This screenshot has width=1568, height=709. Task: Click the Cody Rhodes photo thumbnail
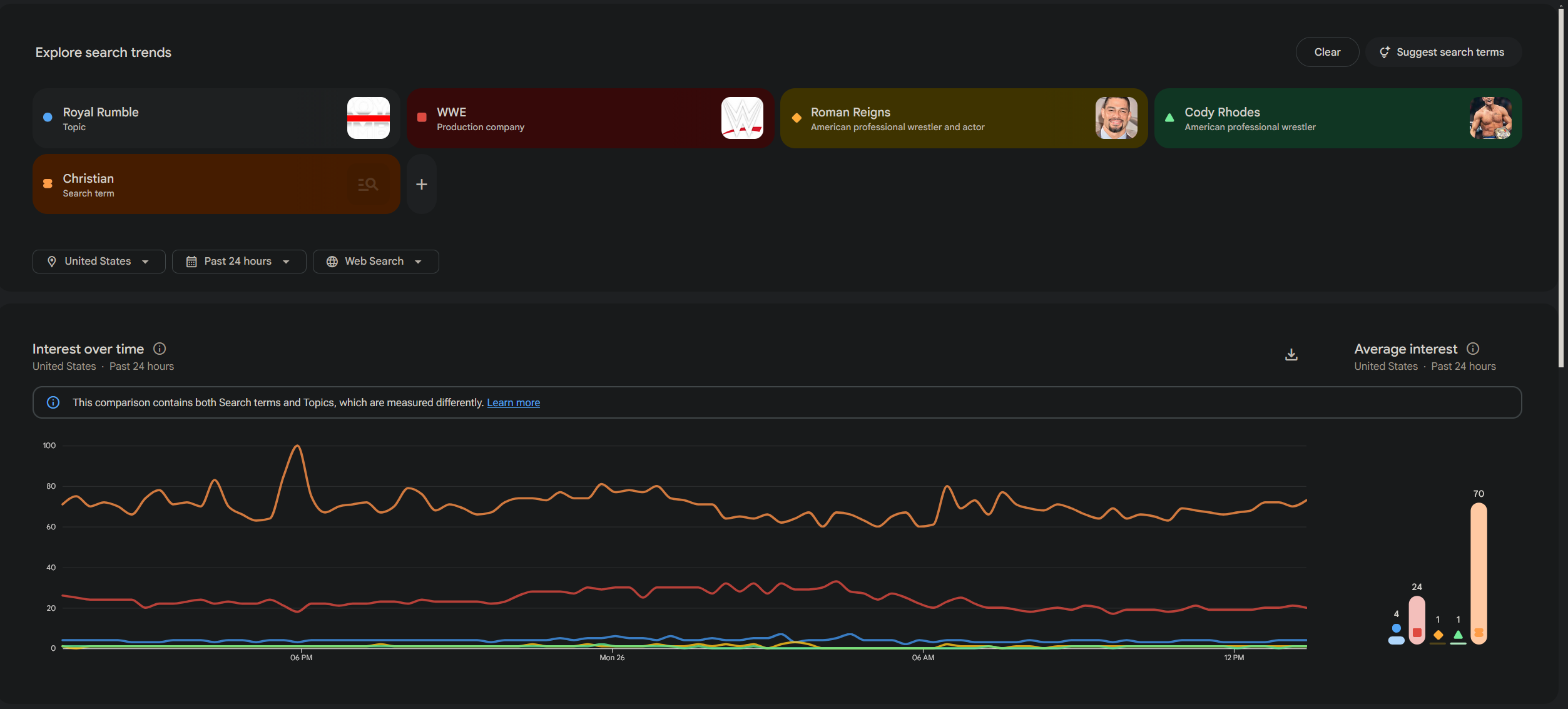point(1490,118)
